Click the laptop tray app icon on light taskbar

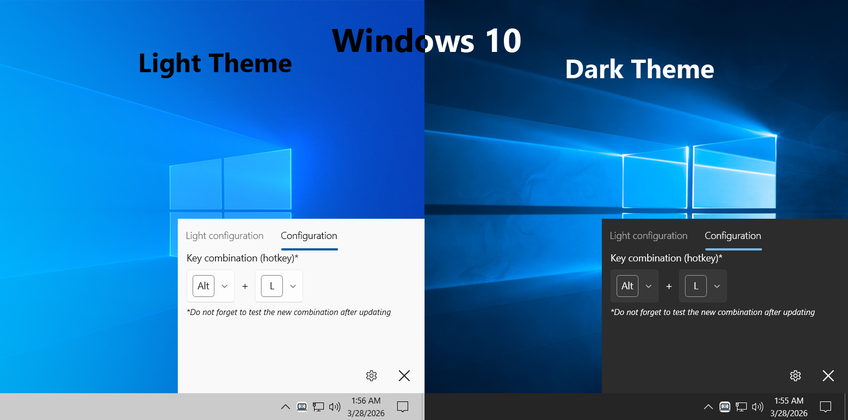[x=302, y=406]
